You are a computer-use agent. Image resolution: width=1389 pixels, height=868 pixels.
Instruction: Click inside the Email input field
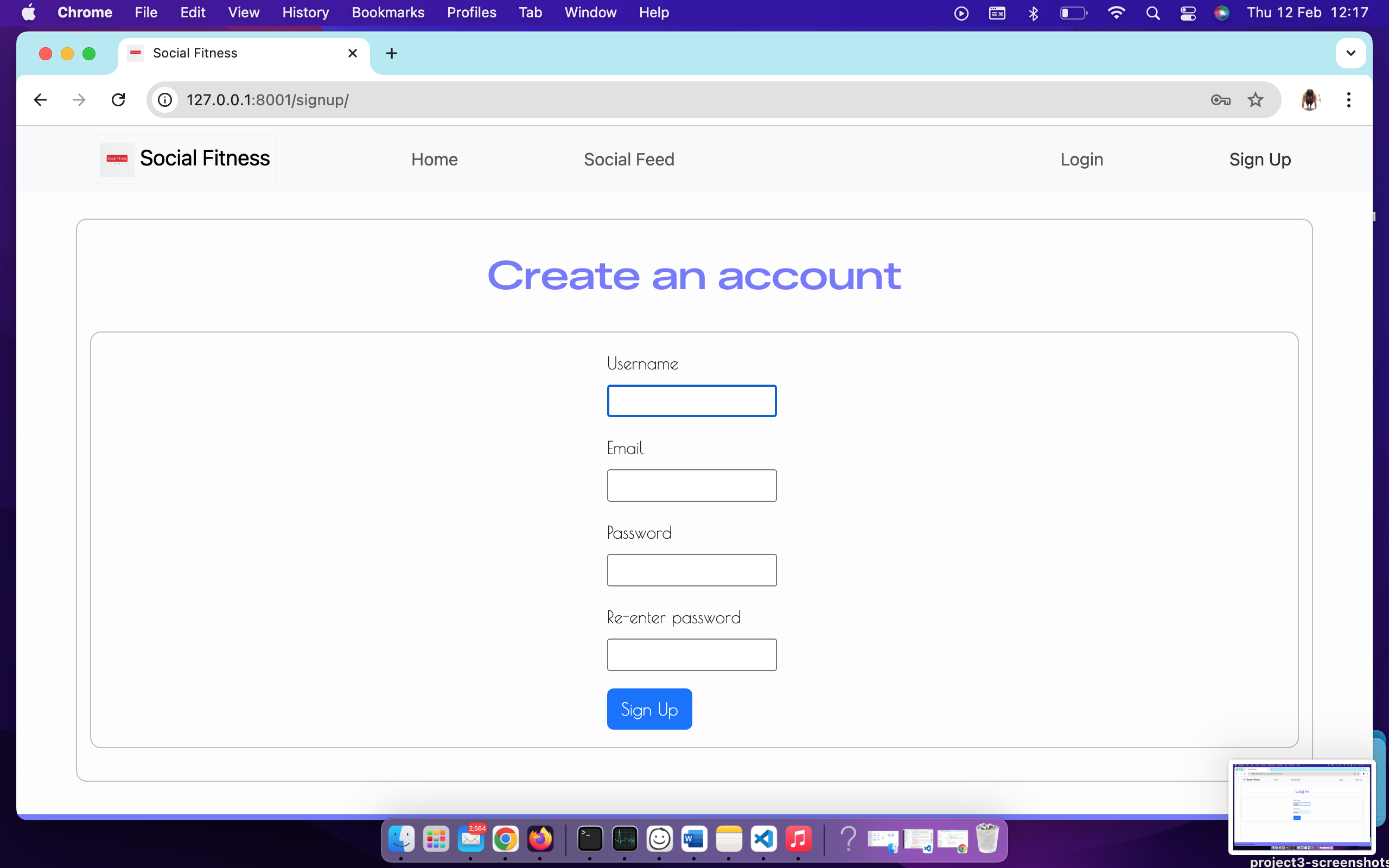pos(691,485)
